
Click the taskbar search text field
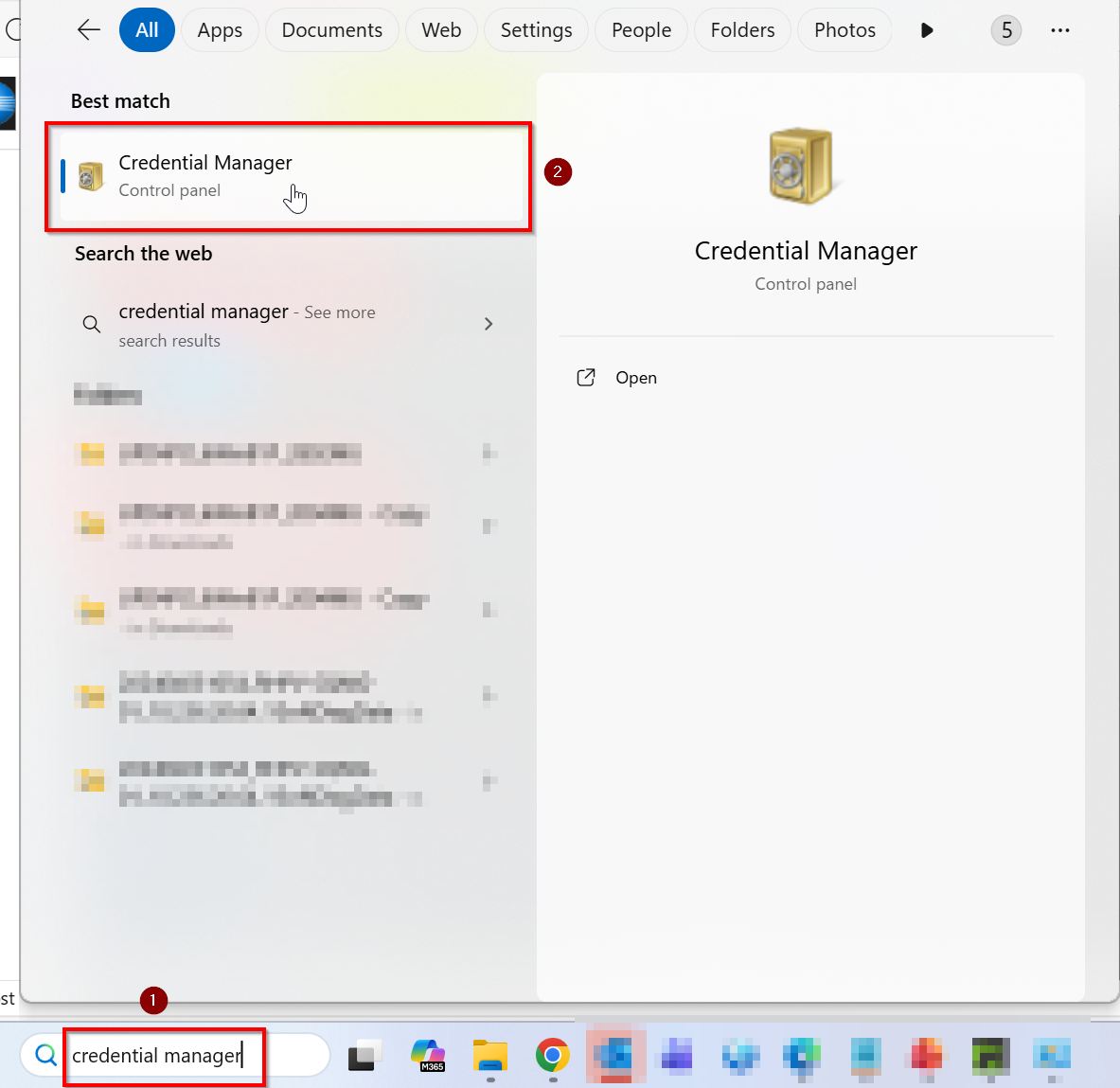[189, 1055]
